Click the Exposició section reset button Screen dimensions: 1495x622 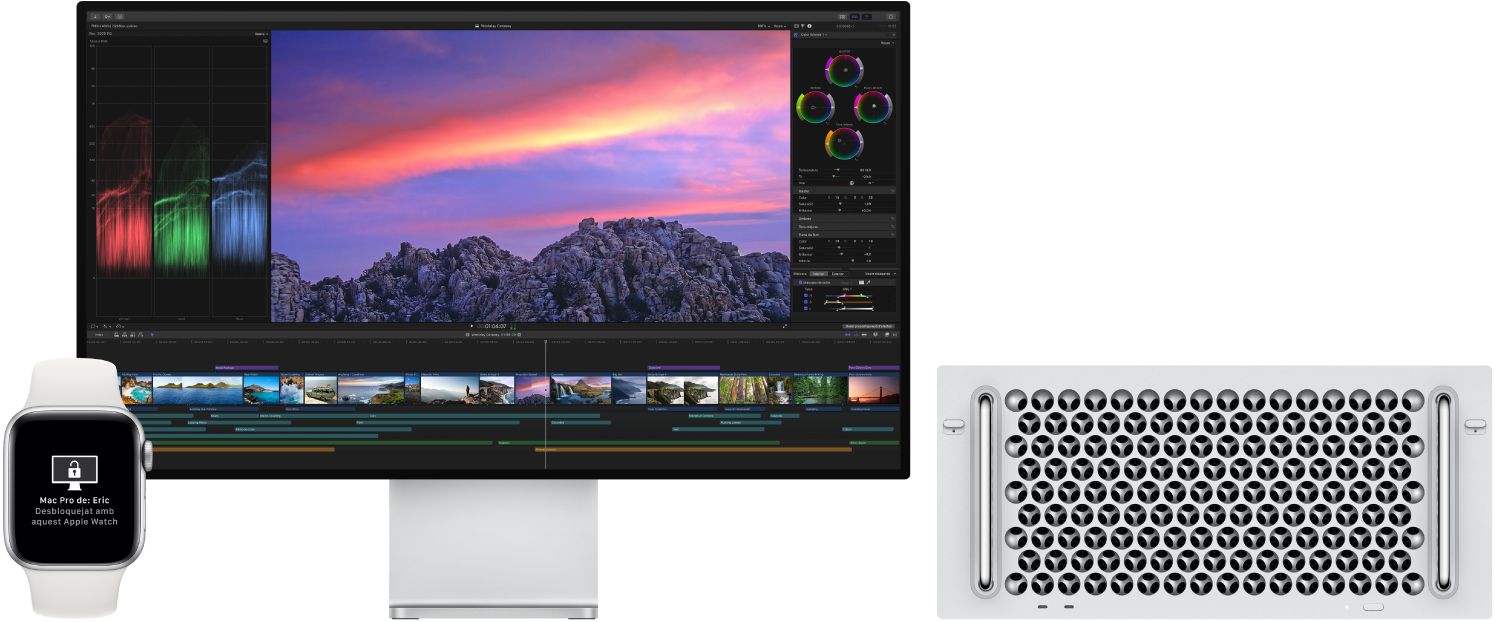[893, 234]
